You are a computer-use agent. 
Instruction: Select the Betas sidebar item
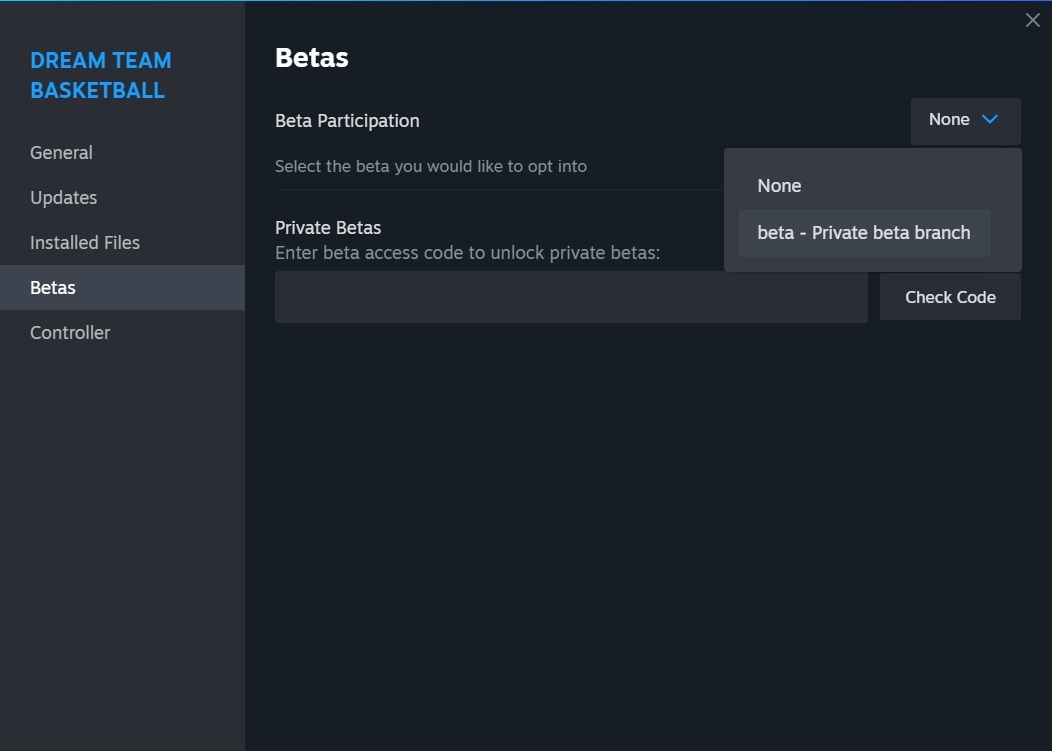(122, 287)
